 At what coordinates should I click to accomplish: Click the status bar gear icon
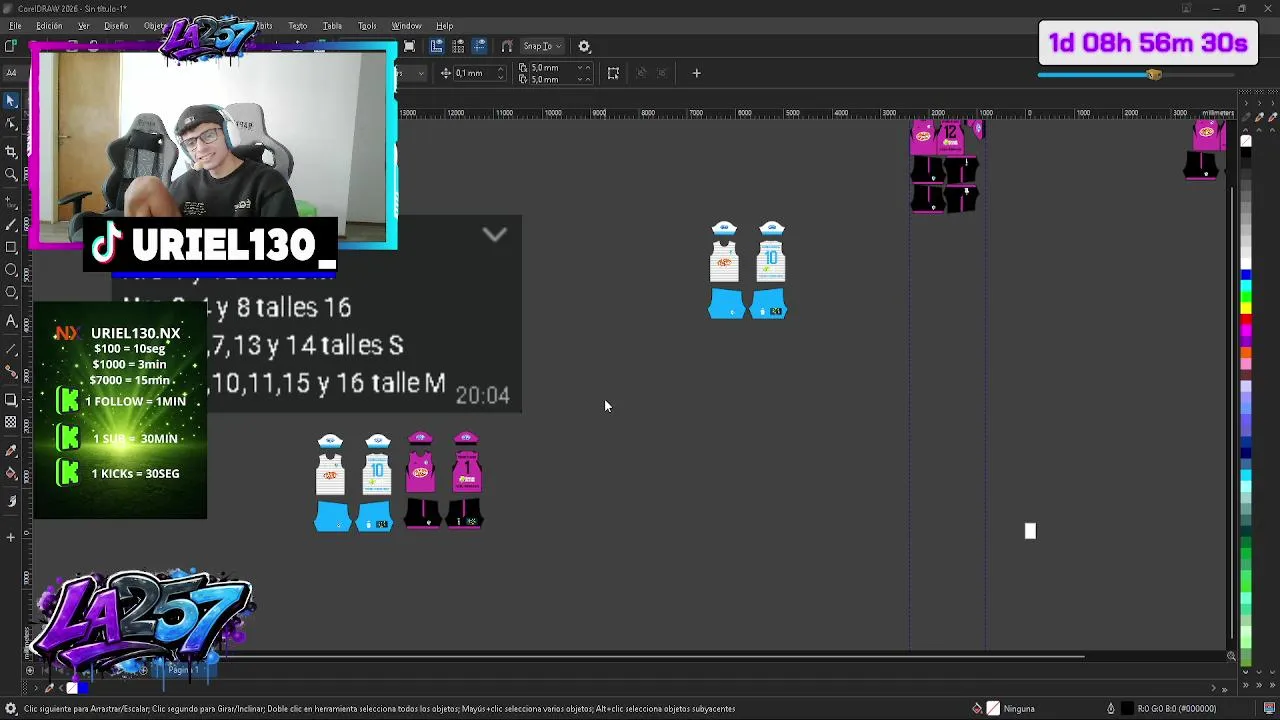point(11,709)
